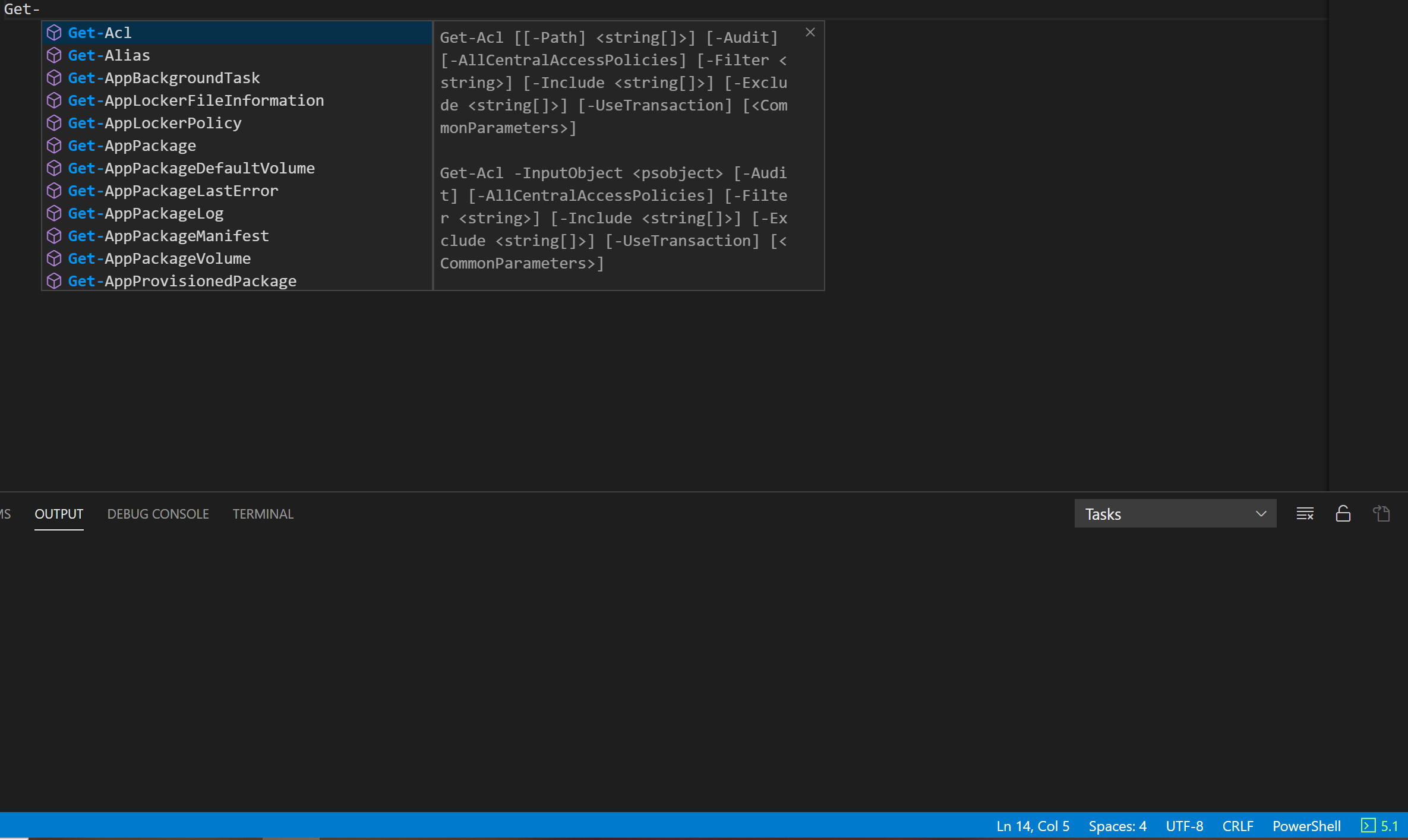1408x840 pixels.
Task: Open Output content in a new editor
Action: tap(1381, 513)
